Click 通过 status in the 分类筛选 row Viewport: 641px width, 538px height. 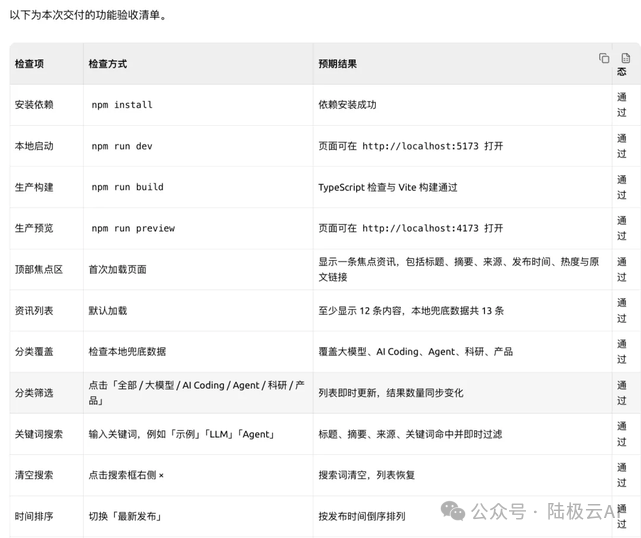point(622,393)
